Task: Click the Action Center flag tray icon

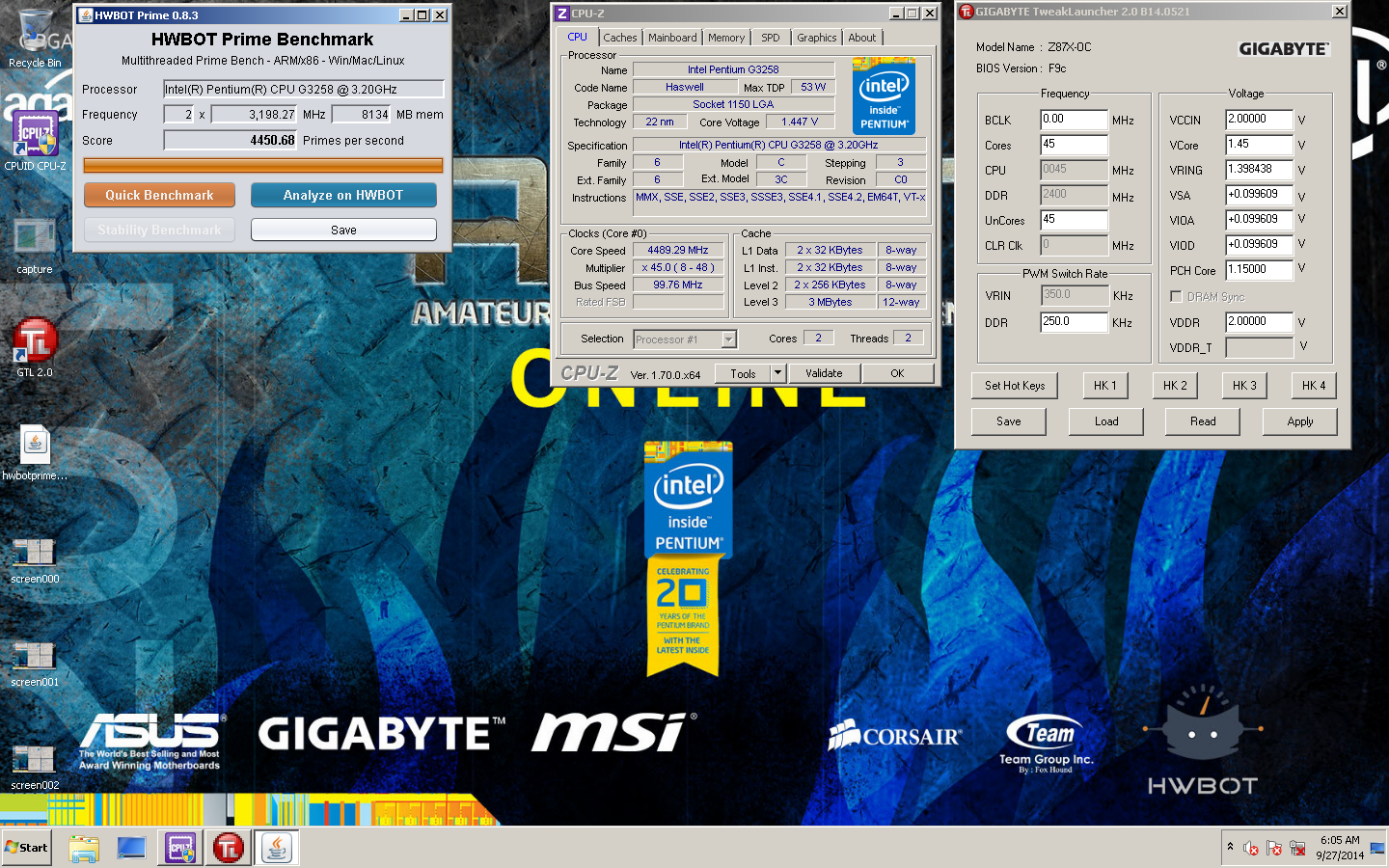Action: point(1274,849)
